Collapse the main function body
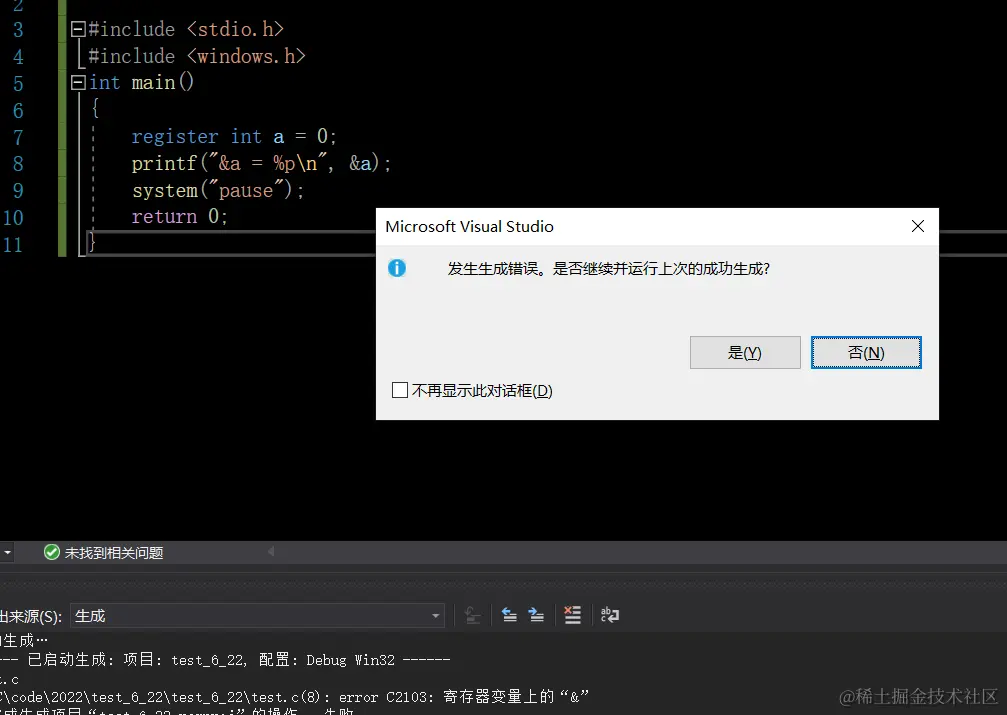The image size is (1007, 715). point(77,82)
